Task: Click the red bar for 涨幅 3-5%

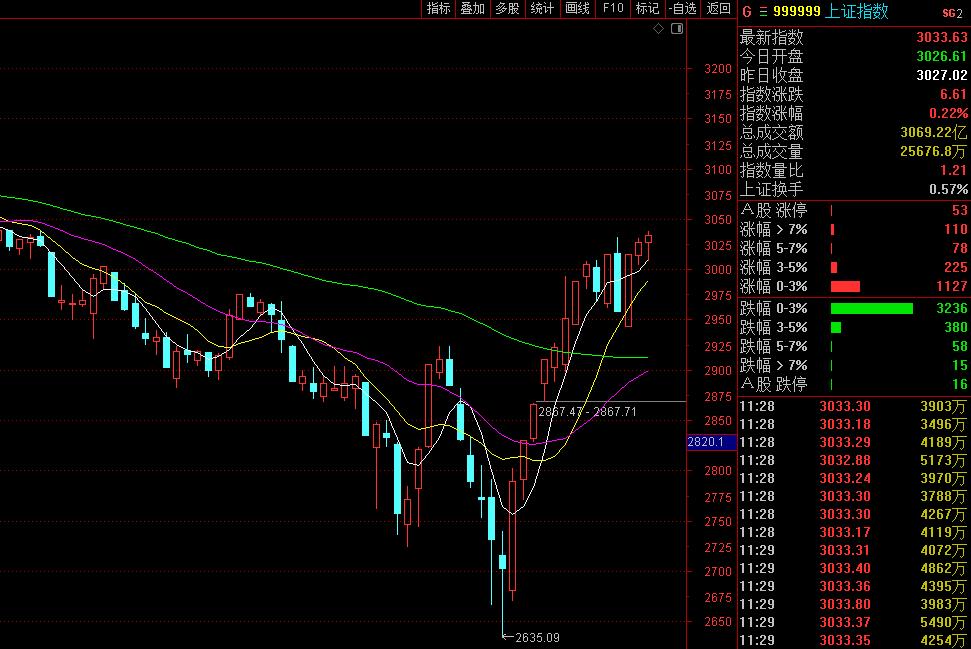Action: 834,268
